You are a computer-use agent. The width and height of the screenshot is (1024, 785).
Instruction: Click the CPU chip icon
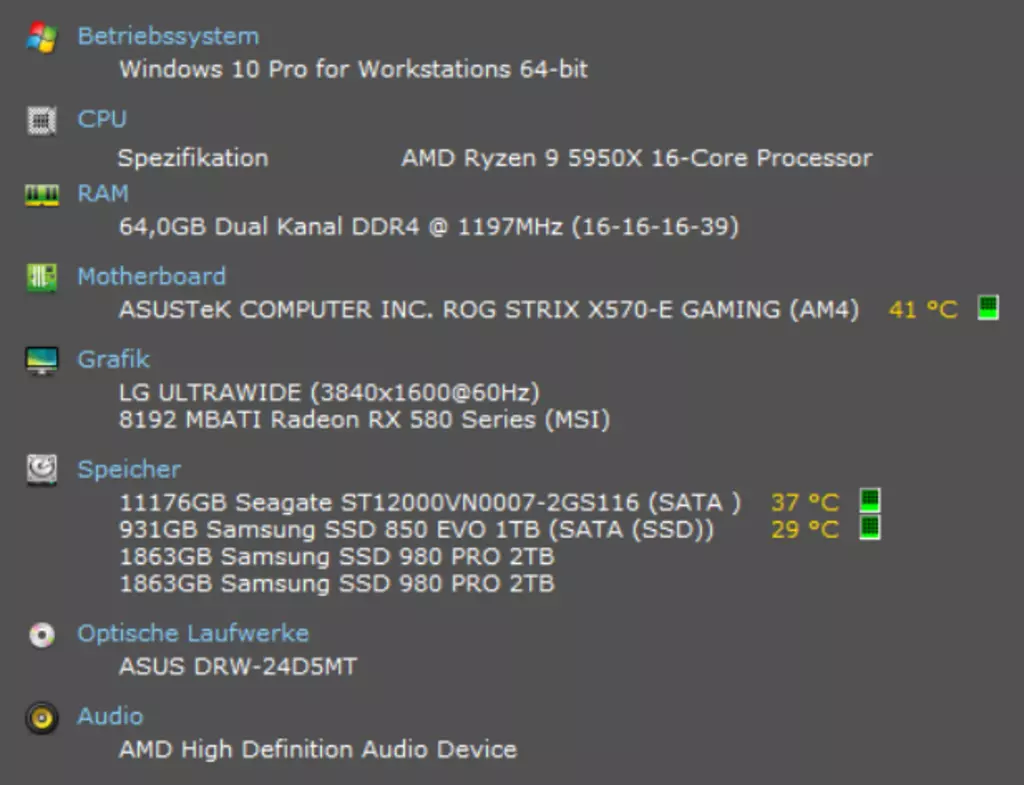click(42, 120)
